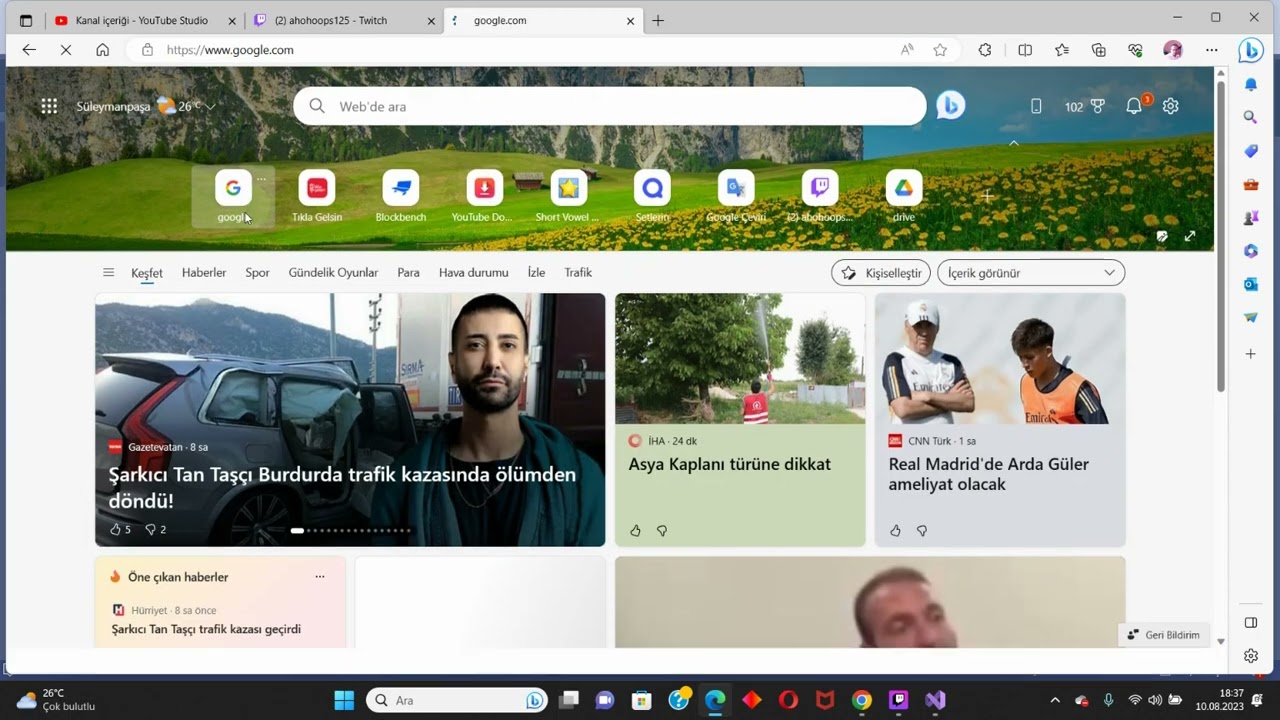
Task: Open the Asya Kaplanı türüne dikkat article
Action: (729, 464)
